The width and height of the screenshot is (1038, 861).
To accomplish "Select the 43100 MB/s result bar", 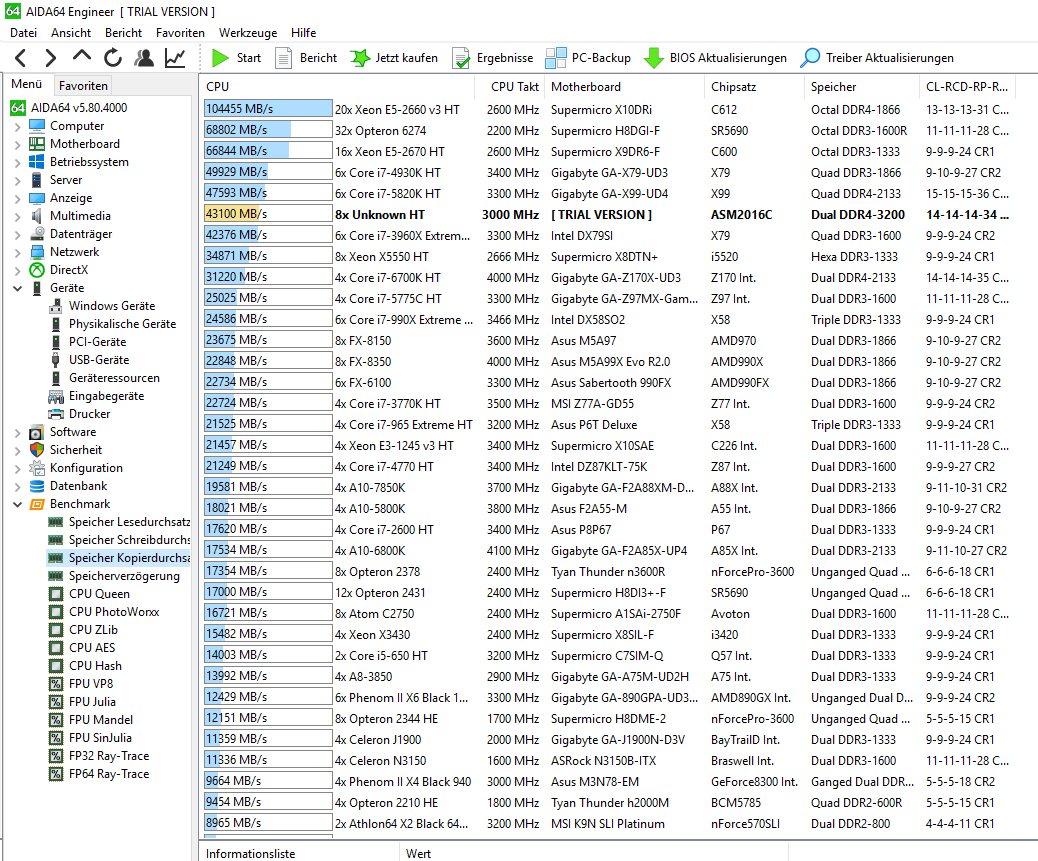I will pyautogui.click(x=268, y=214).
